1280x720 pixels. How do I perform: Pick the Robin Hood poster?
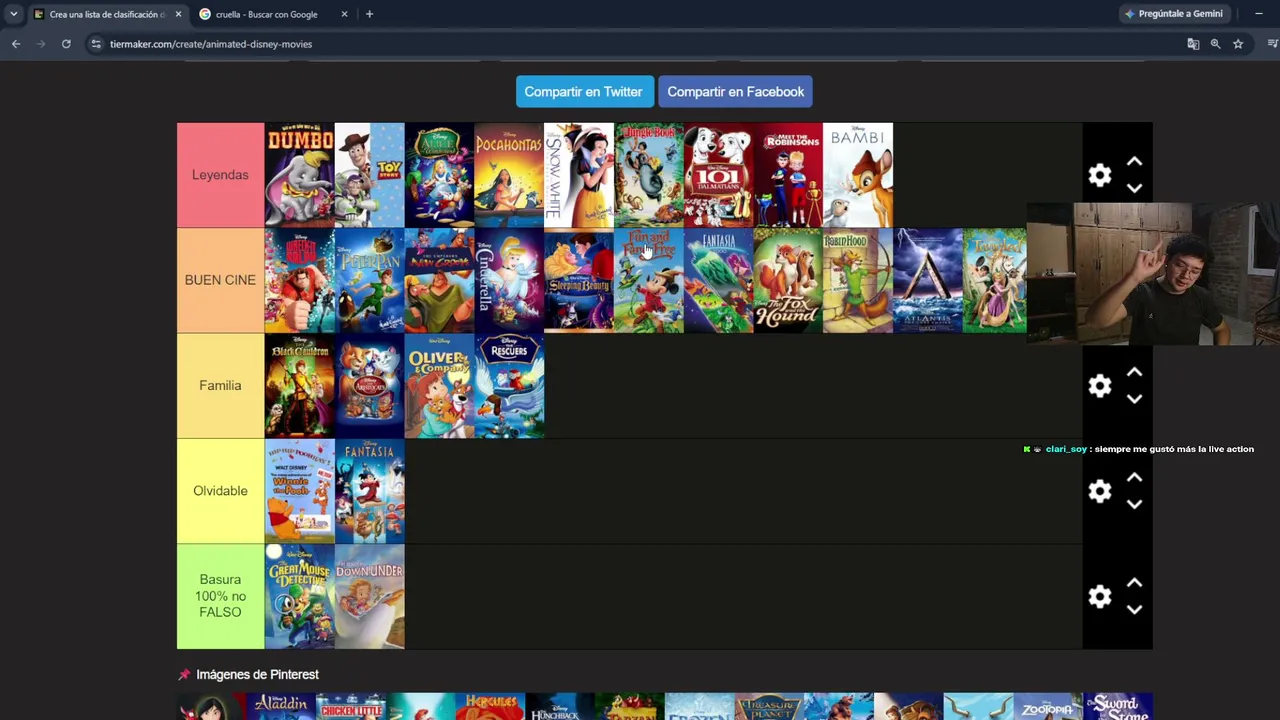[858, 280]
